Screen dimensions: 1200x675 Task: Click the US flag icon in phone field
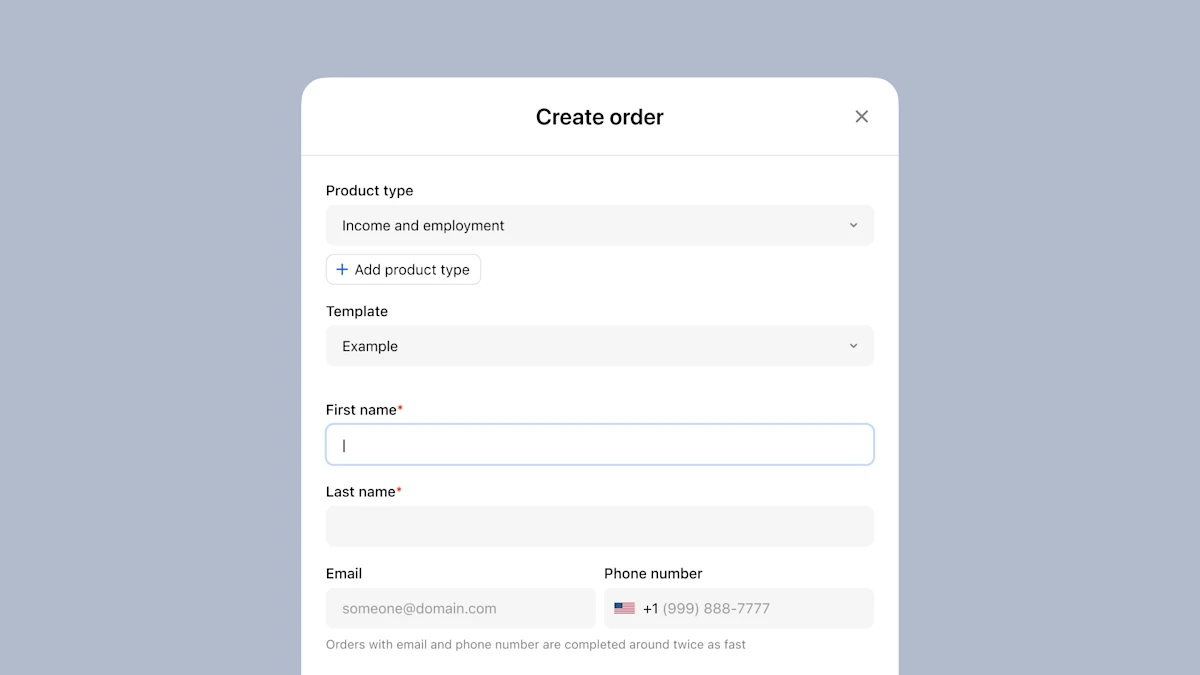(624, 608)
